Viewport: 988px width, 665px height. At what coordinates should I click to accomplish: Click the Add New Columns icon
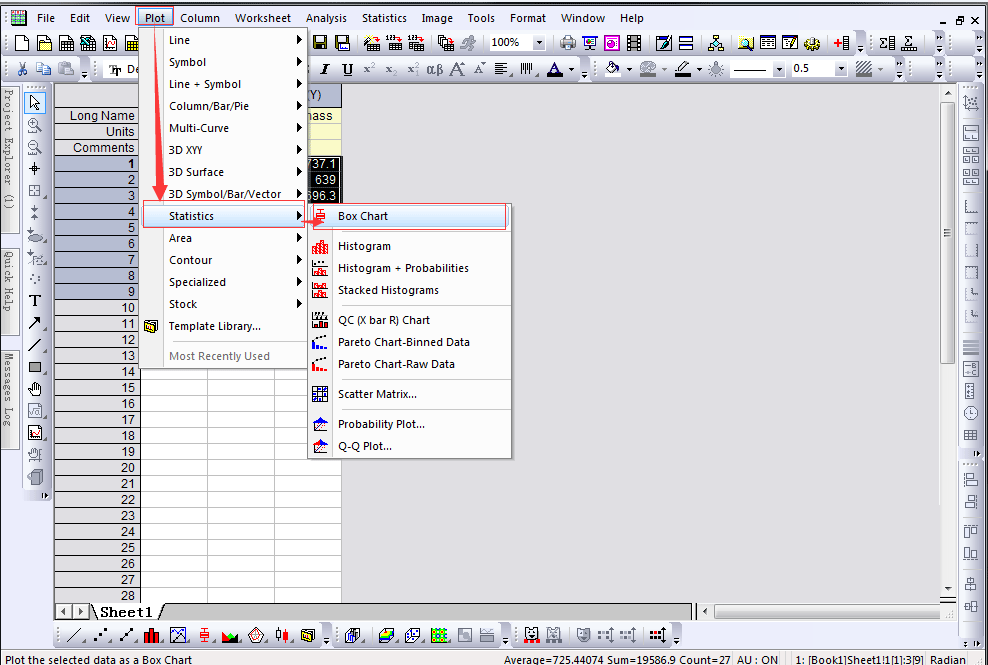tap(841, 43)
